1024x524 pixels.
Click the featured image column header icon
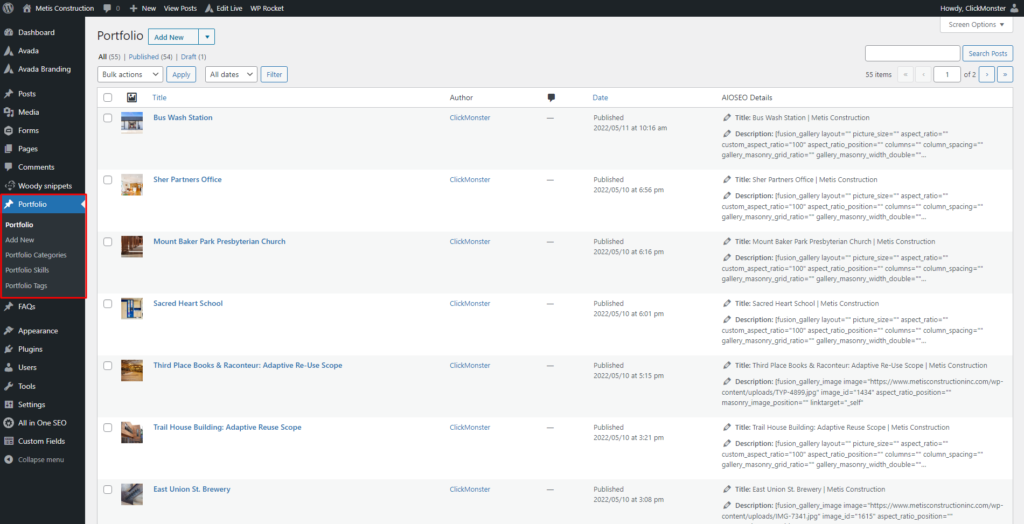pyautogui.click(x=131, y=97)
